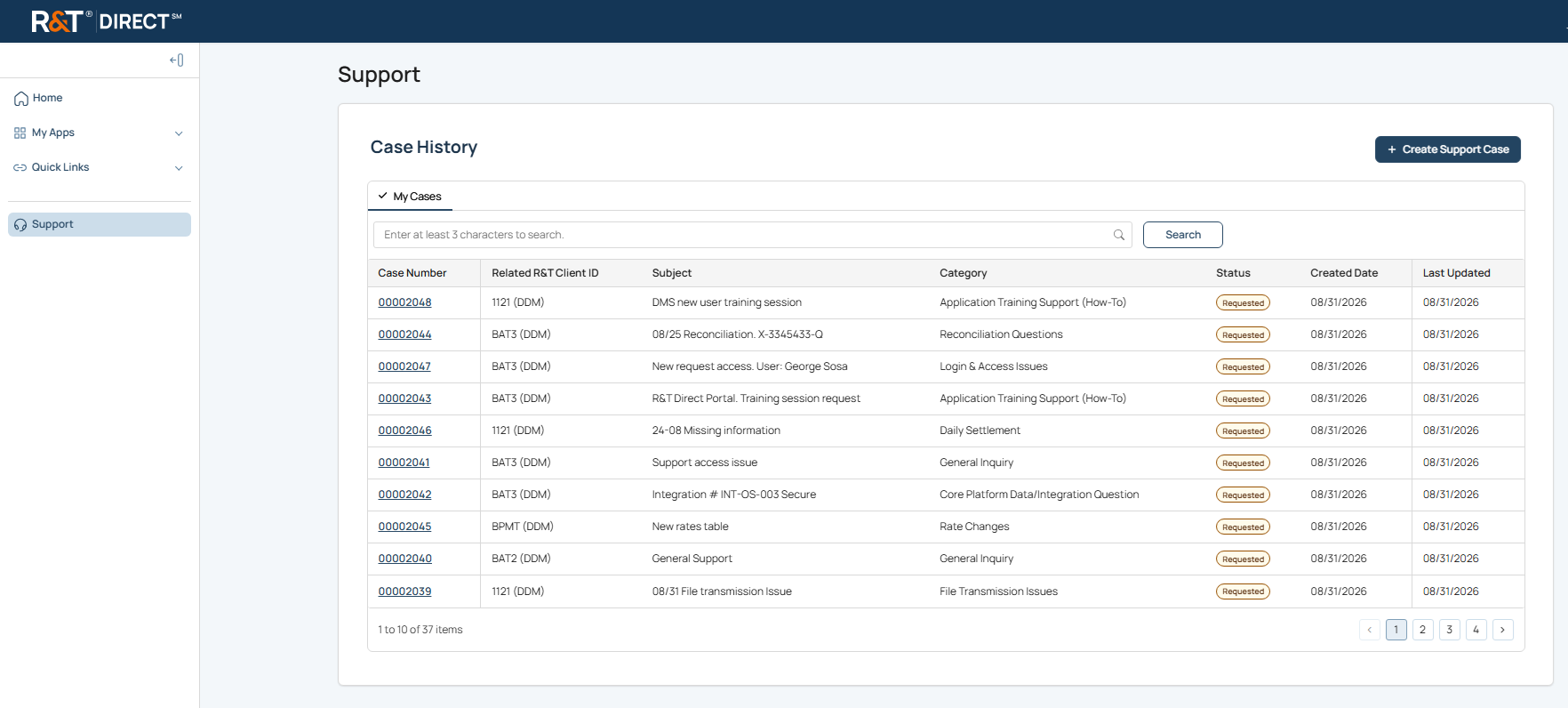
Task: Click '1 to 10 of 37 items' text
Action: point(420,630)
